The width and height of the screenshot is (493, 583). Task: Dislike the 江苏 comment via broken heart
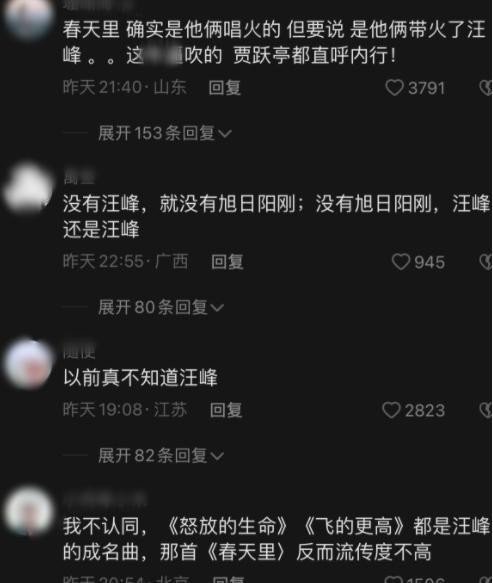(486, 410)
